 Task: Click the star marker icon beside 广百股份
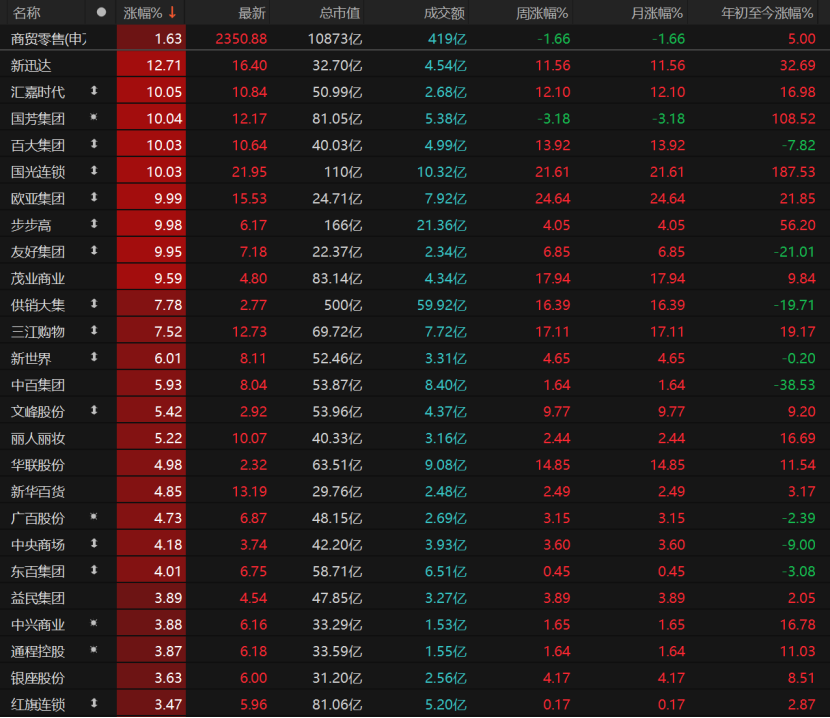click(94, 517)
